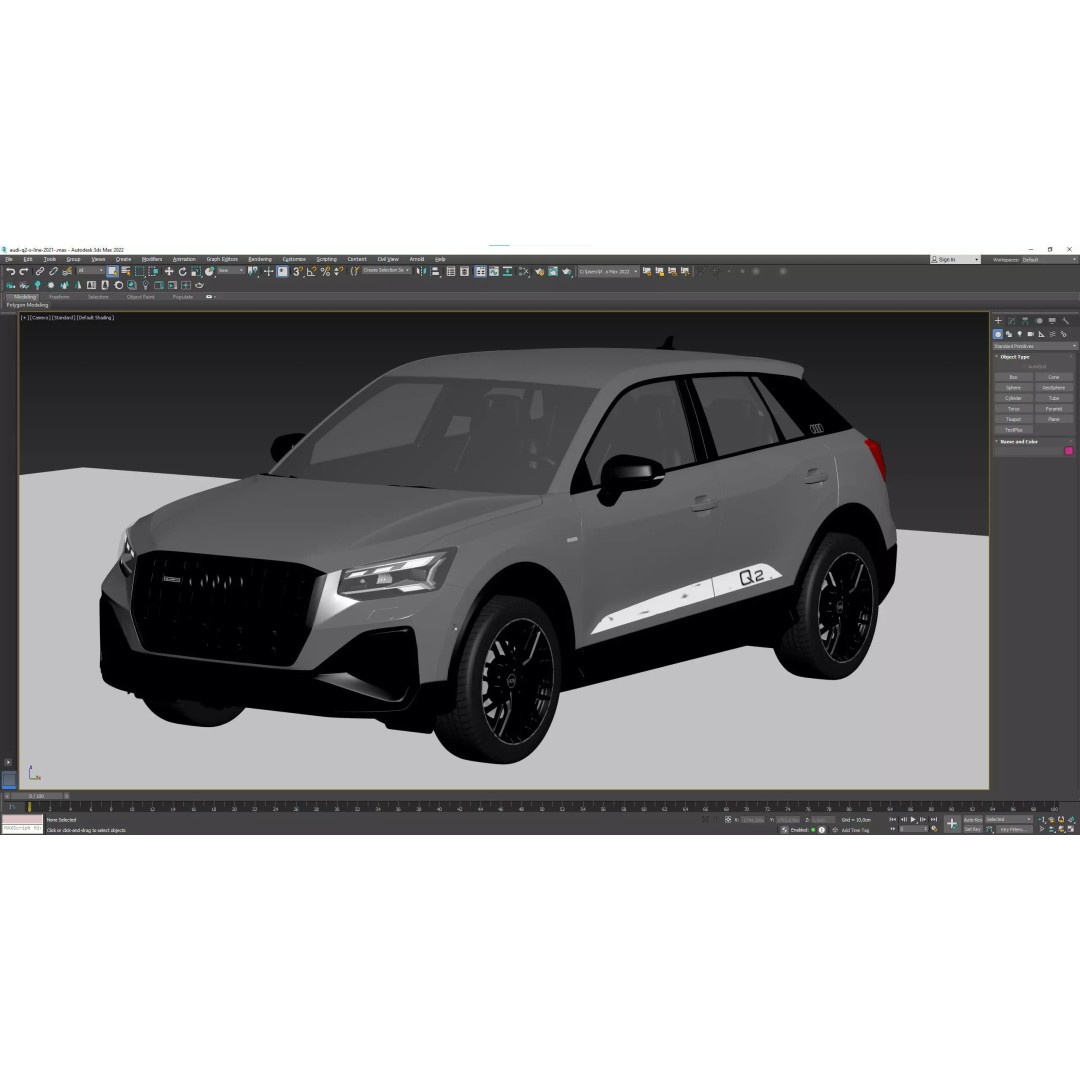Open the selection filter All dropdown
The image size is (1080, 1080).
point(90,271)
